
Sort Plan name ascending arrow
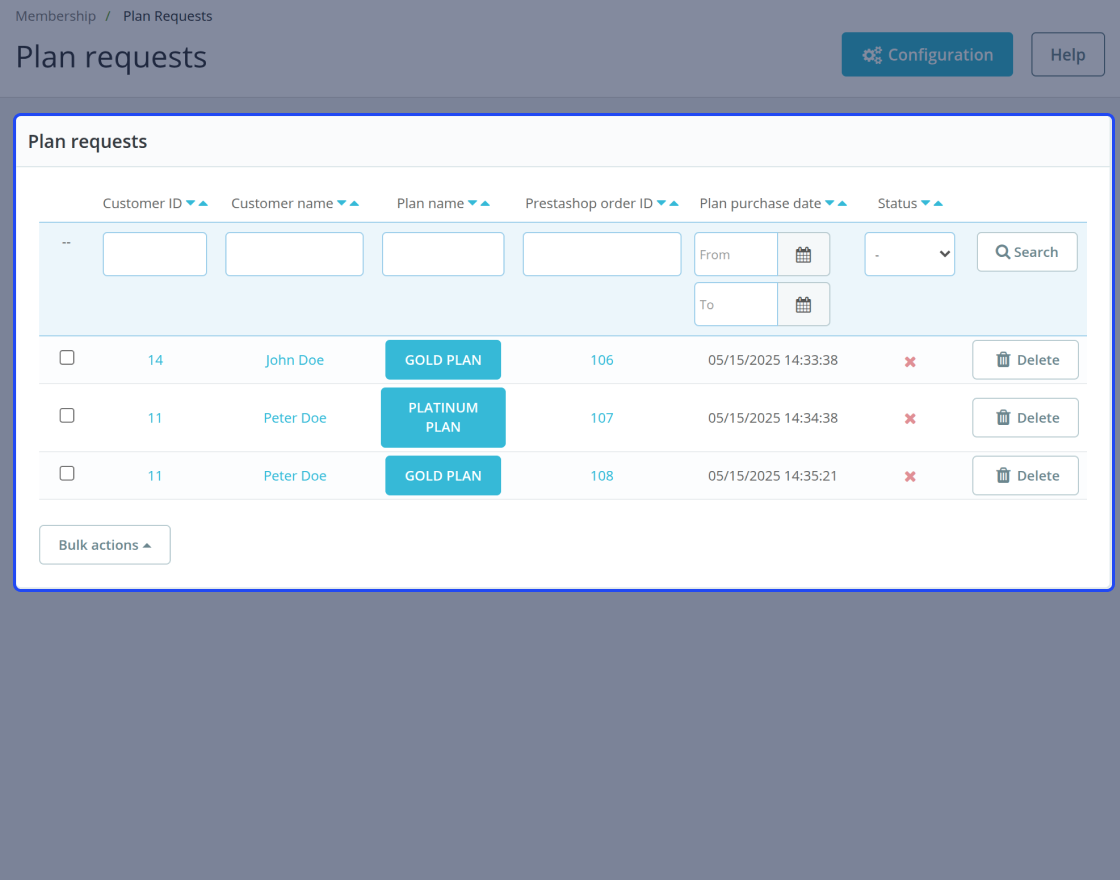click(485, 204)
